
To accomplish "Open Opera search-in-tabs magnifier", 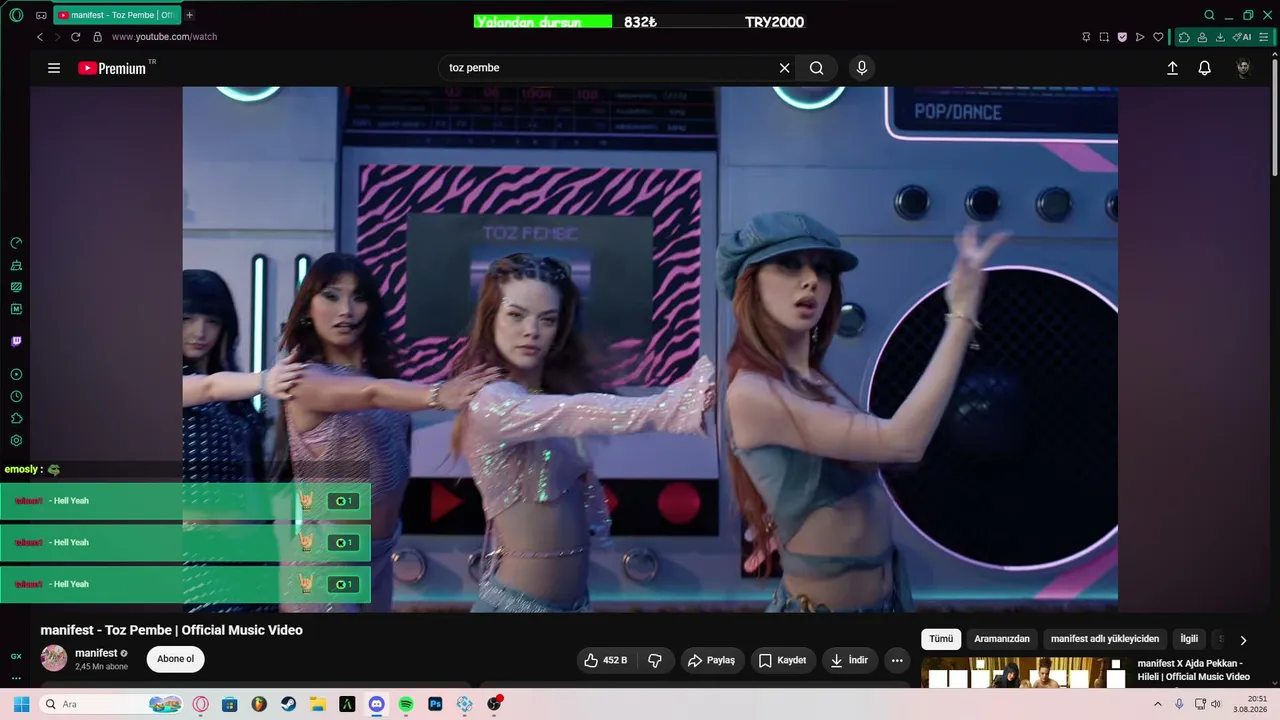I will tap(1209, 15).
